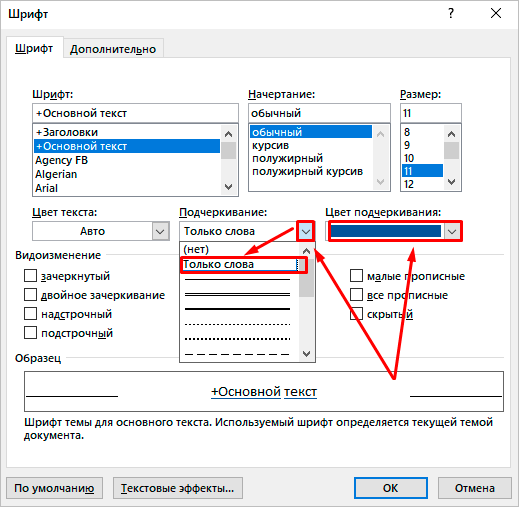Open the Цвет подчеркивания dropdown arrow
This screenshot has height=507, width=519.
(452, 231)
